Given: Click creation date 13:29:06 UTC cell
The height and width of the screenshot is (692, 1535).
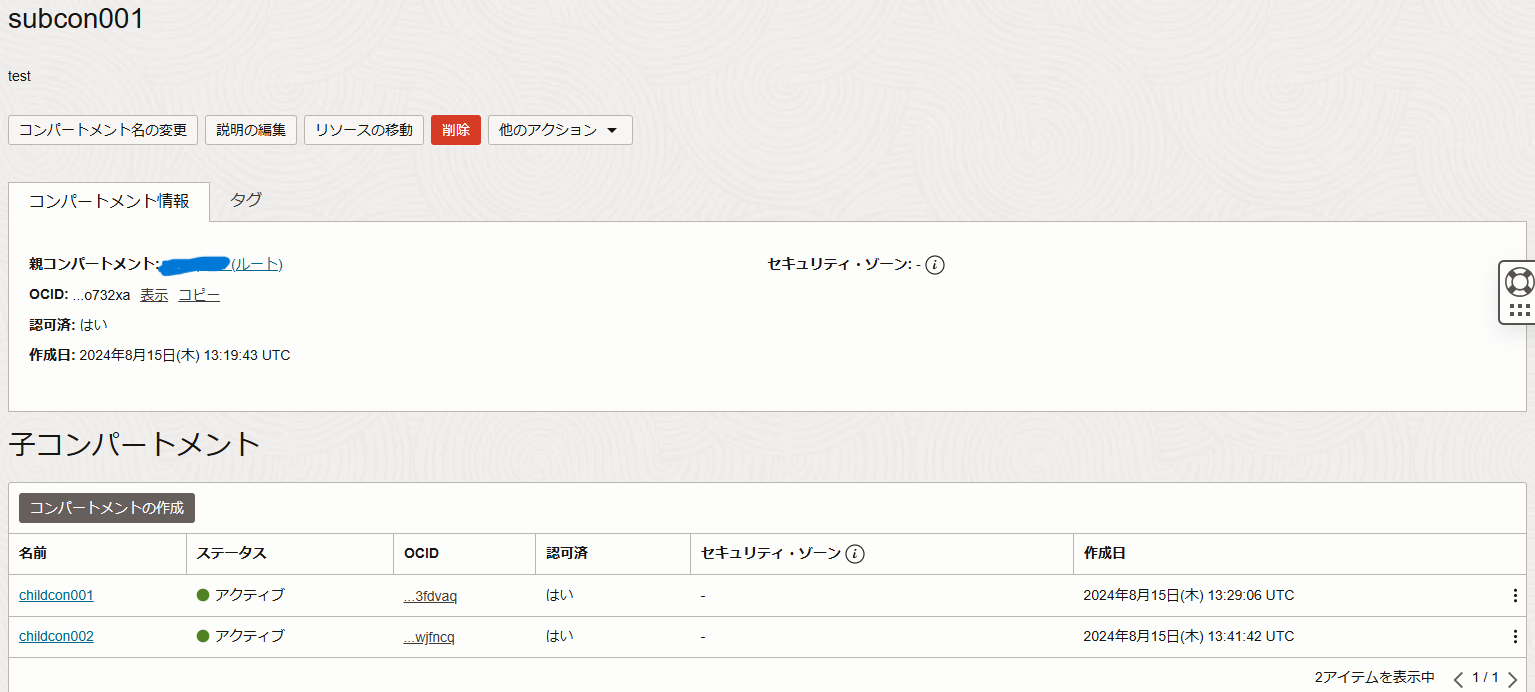Looking at the screenshot, I should tap(1189, 595).
